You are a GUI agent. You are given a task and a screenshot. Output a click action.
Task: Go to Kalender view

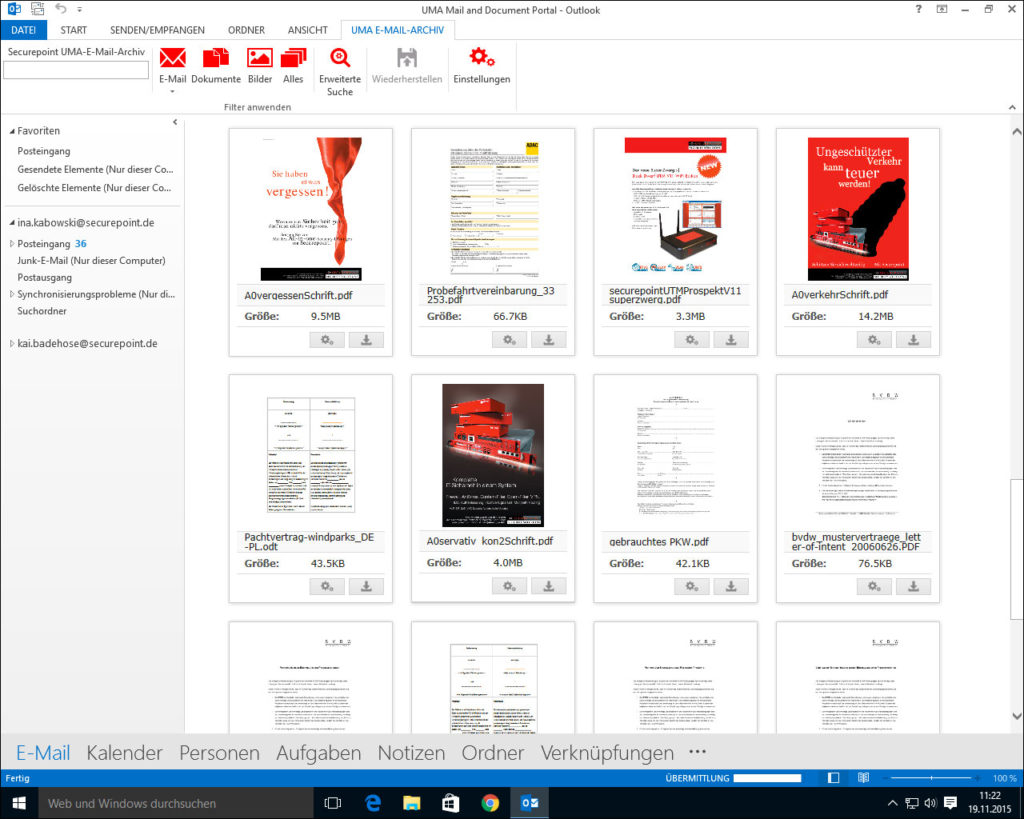(x=124, y=753)
